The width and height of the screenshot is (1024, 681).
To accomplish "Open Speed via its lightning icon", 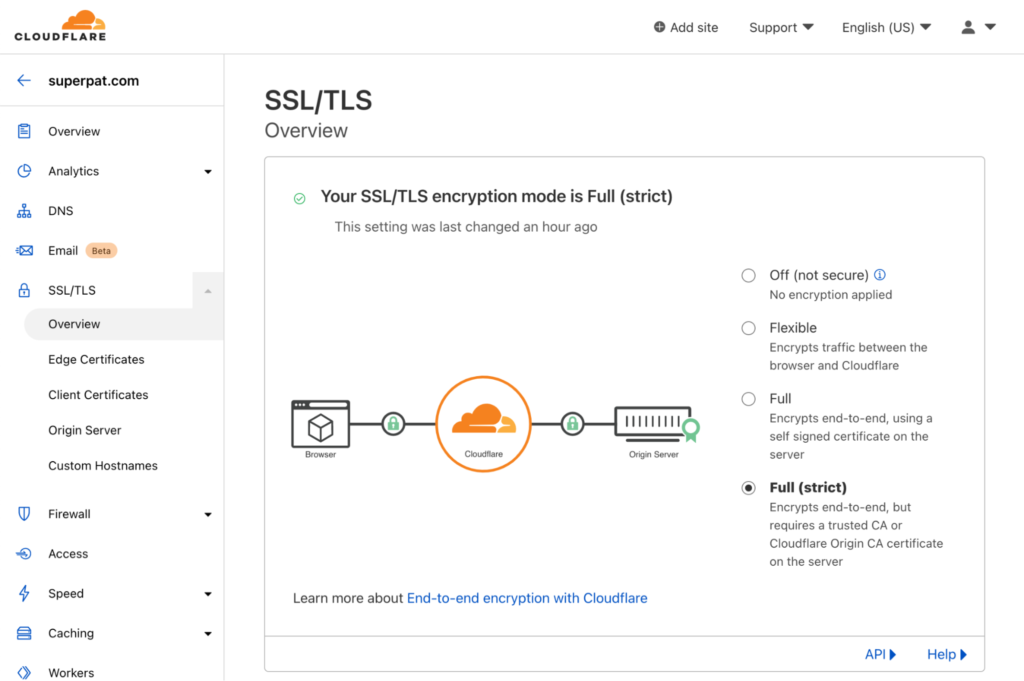I will (23, 593).
